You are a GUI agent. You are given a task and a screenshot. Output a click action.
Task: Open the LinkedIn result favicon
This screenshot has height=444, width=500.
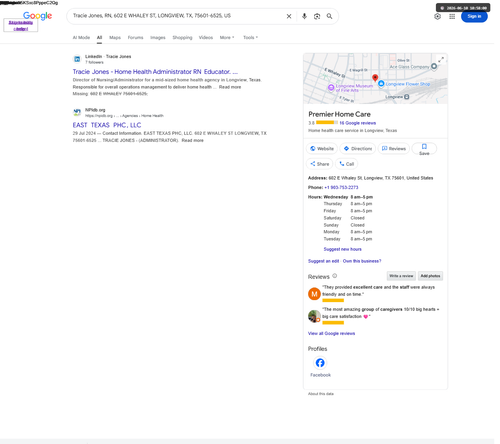point(77,59)
